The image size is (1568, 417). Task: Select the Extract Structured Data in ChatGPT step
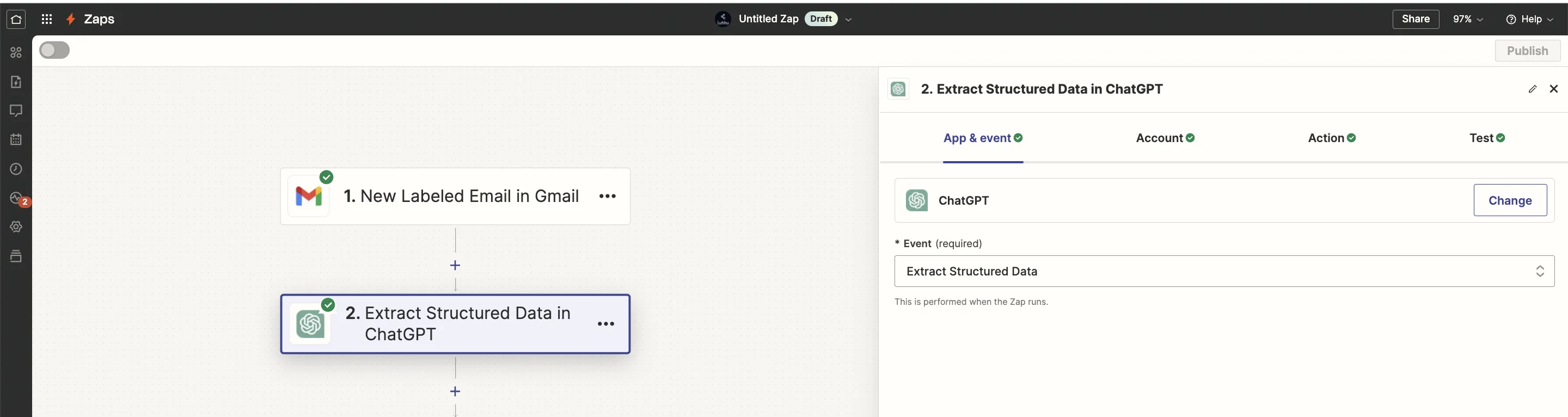455,324
